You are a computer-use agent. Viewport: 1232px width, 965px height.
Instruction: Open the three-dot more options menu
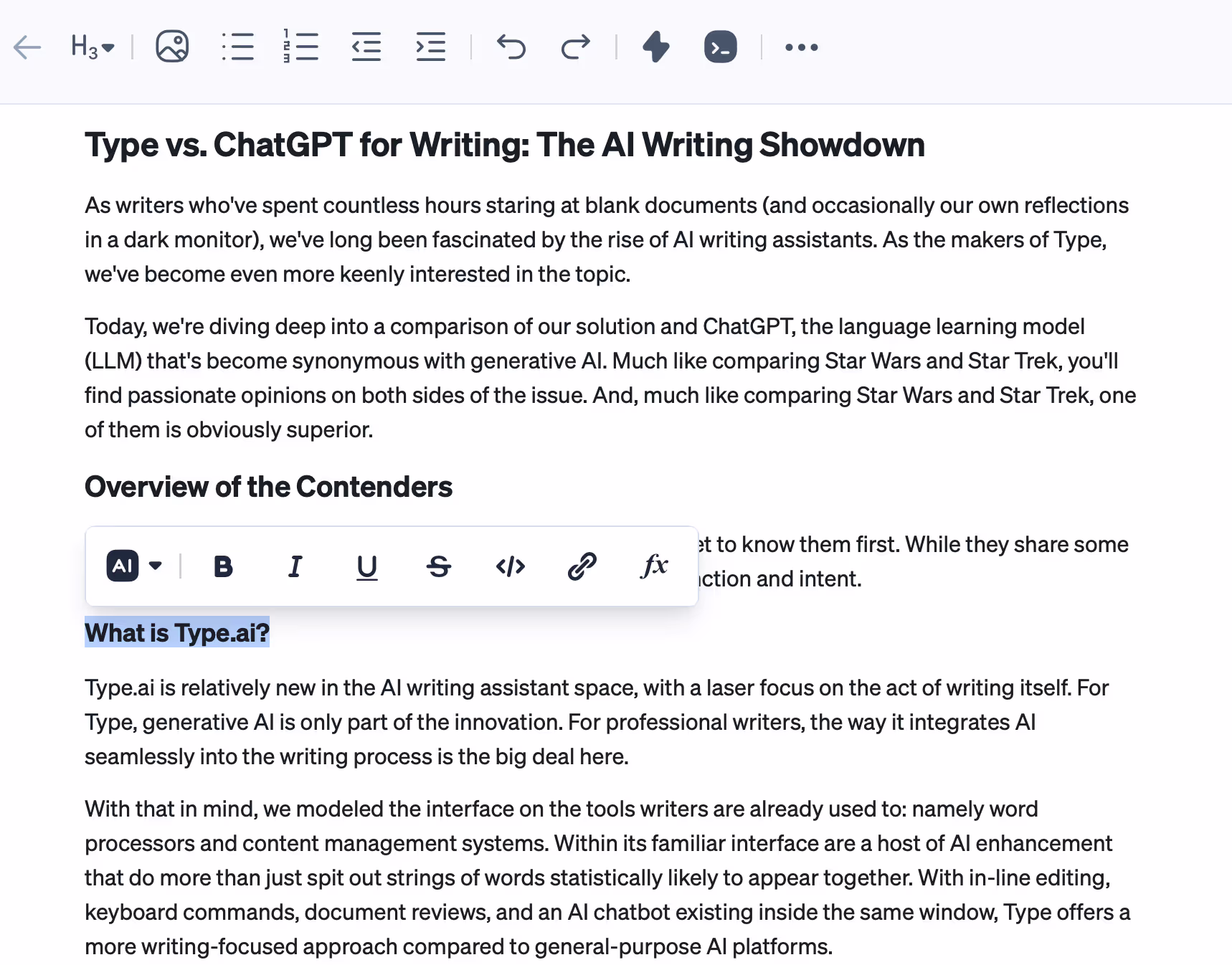pos(801,47)
